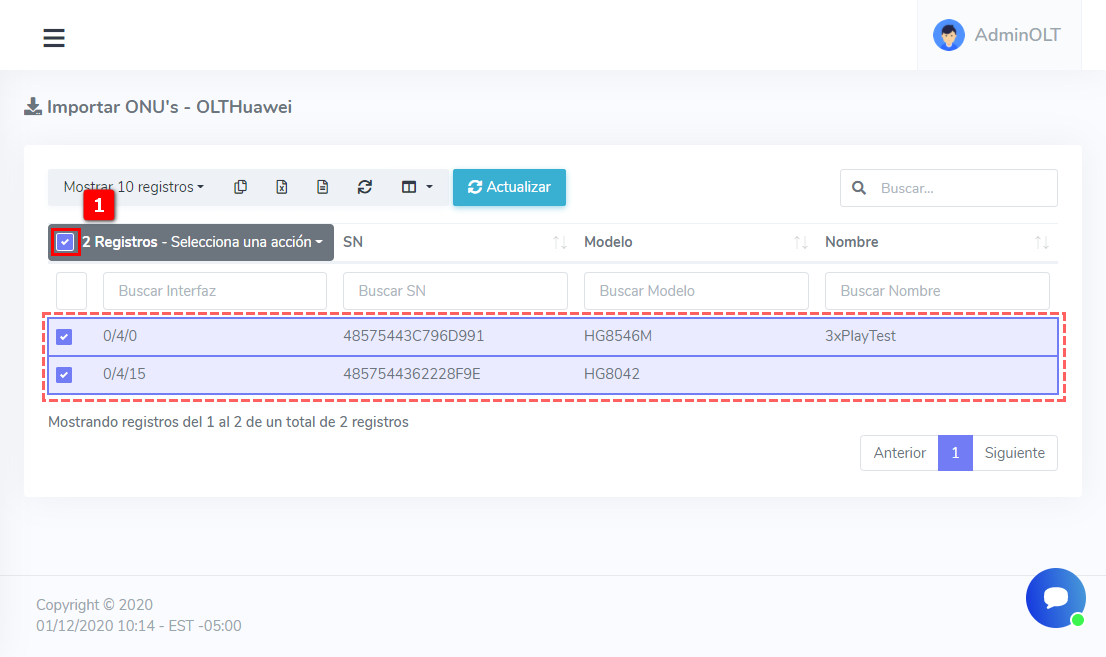The height and width of the screenshot is (657, 1106).
Task: Click the Siguiente pagination button
Action: [1014, 453]
